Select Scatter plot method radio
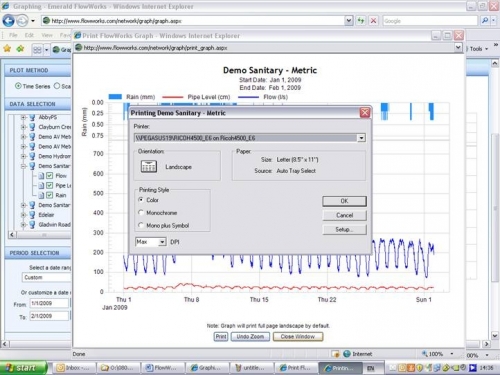 click(x=57, y=86)
